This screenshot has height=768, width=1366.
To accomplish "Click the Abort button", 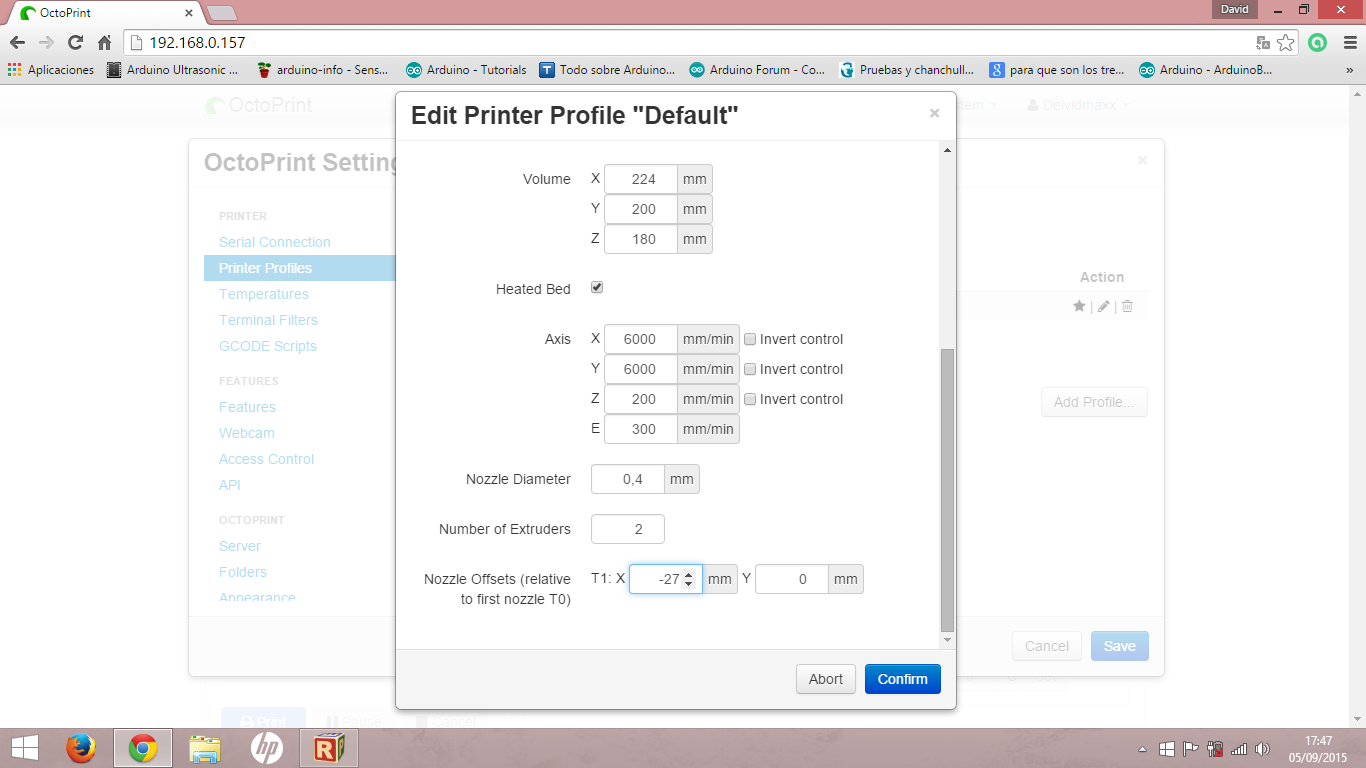I will pos(826,679).
